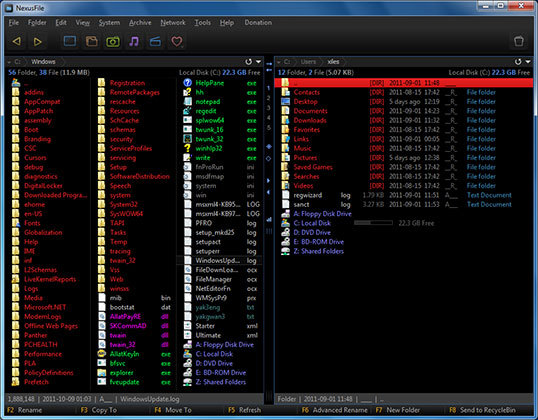Image resolution: width=538 pixels, height=420 pixels.
Task: Refresh the right xiles panel
Action: point(518,62)
